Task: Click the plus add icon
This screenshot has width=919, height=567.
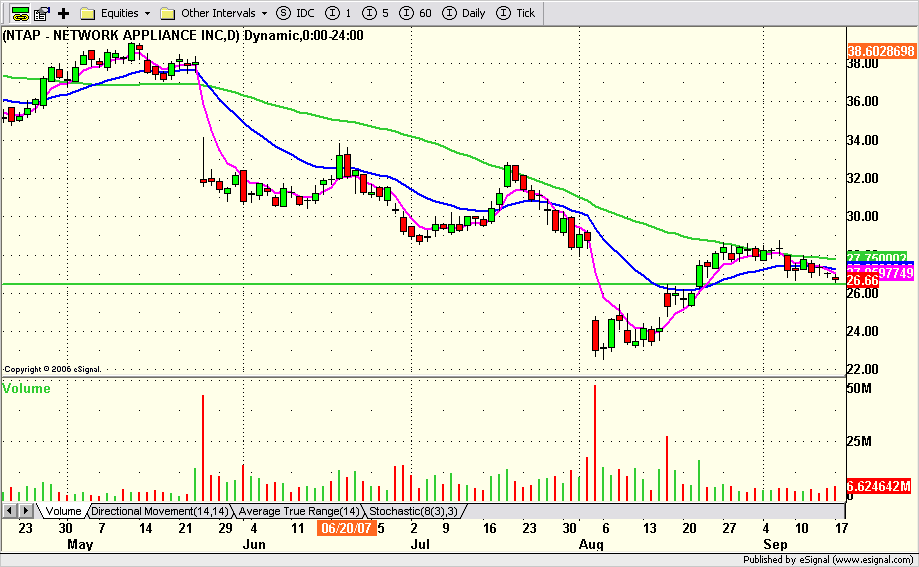Action: coord(63,13)
